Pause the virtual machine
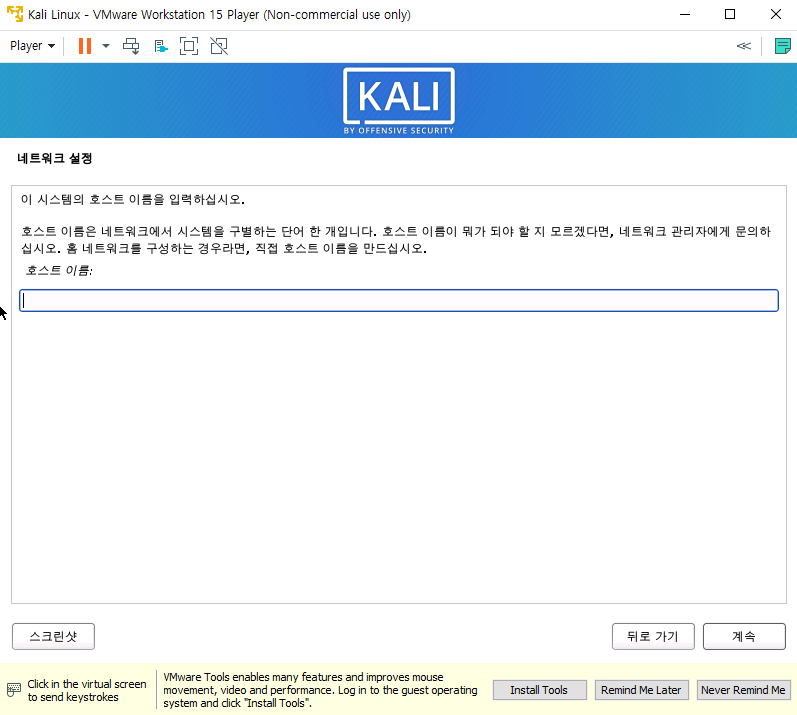 pyautogui.click(x=85, y=46)
